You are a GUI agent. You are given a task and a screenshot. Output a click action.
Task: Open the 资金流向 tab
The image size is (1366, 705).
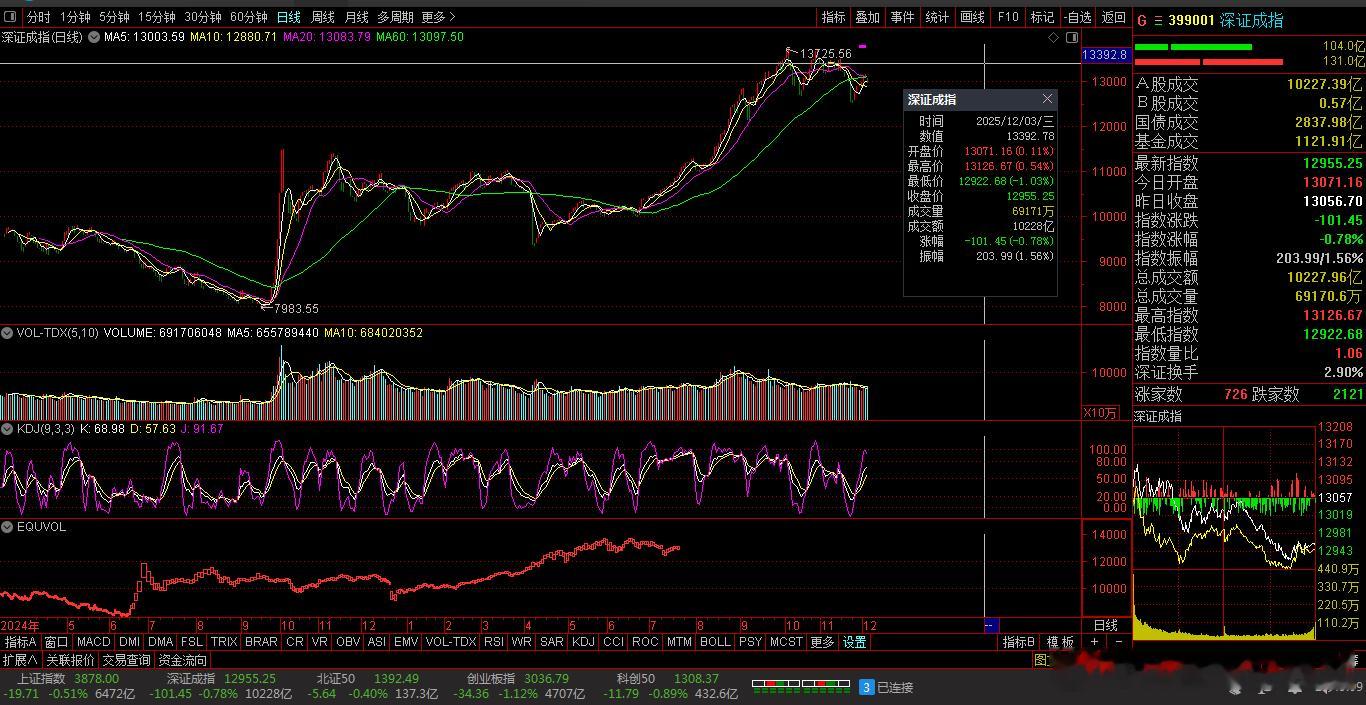coord(182,660)
